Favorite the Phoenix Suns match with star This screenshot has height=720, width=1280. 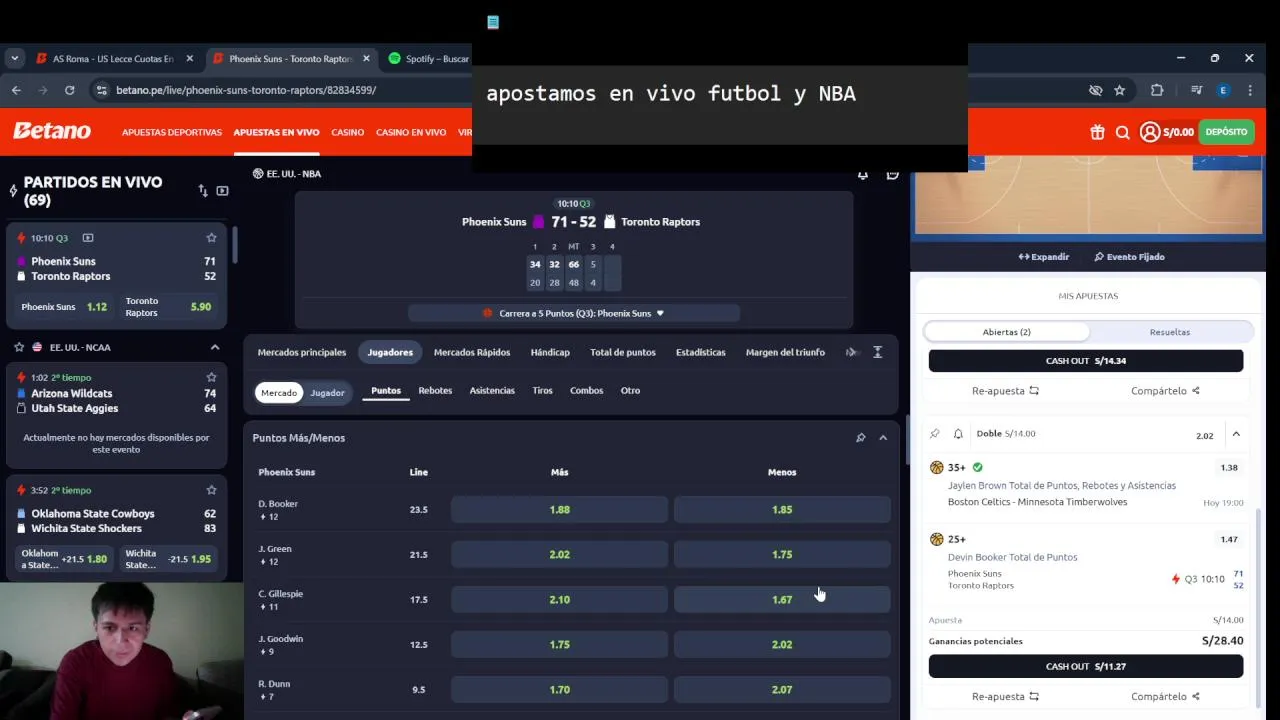[211, 238]
